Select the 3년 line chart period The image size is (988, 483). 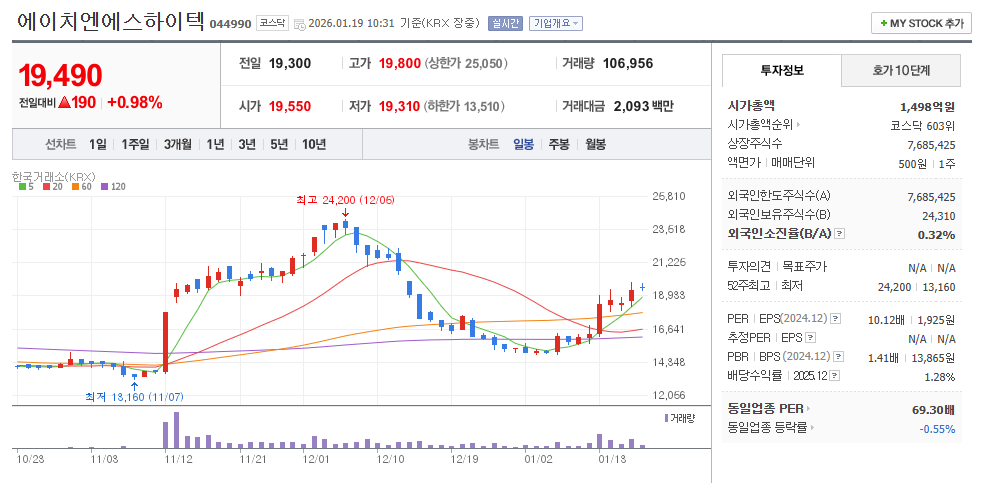(x=246, y=144)
